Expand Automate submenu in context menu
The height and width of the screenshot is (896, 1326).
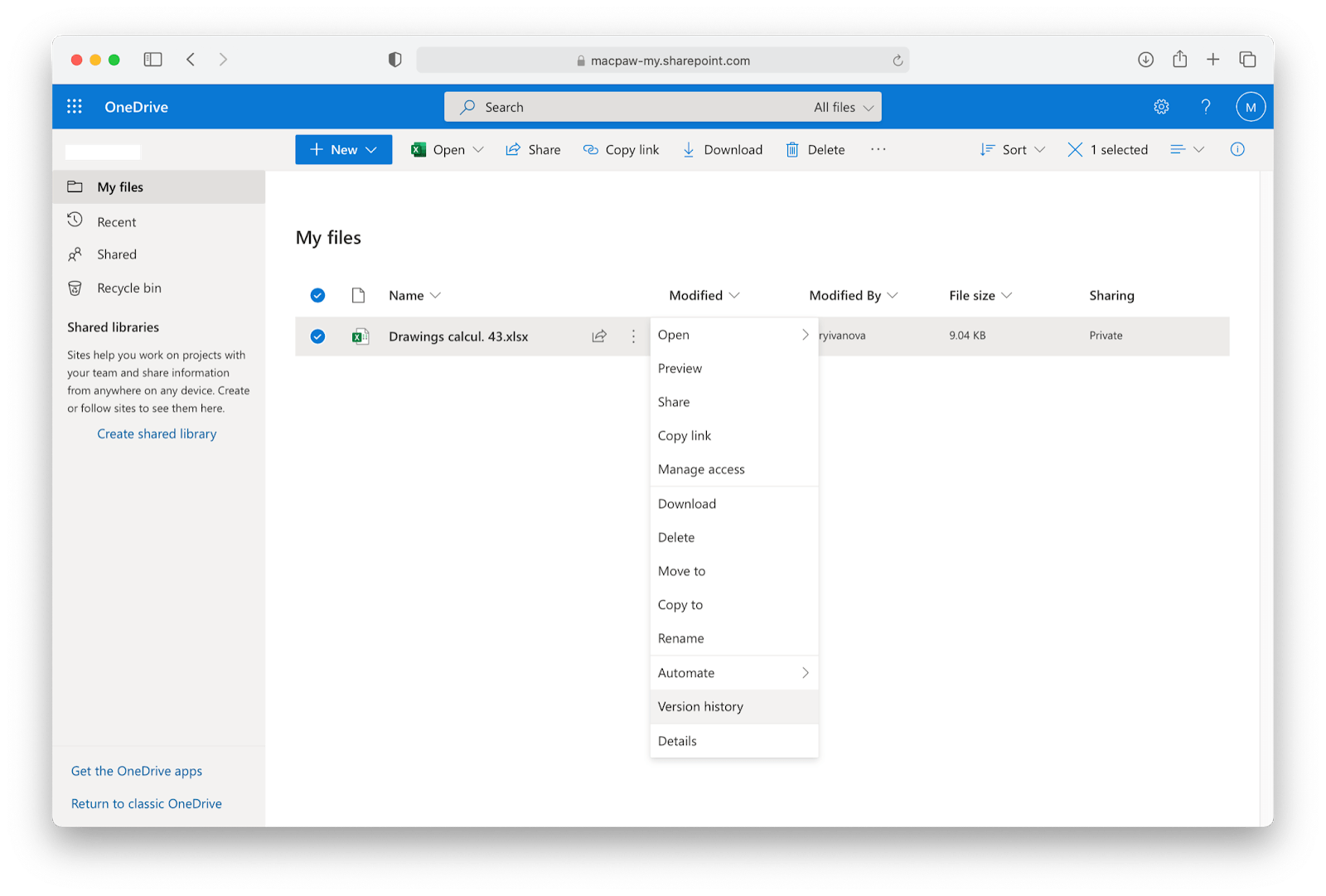[734, 673]
